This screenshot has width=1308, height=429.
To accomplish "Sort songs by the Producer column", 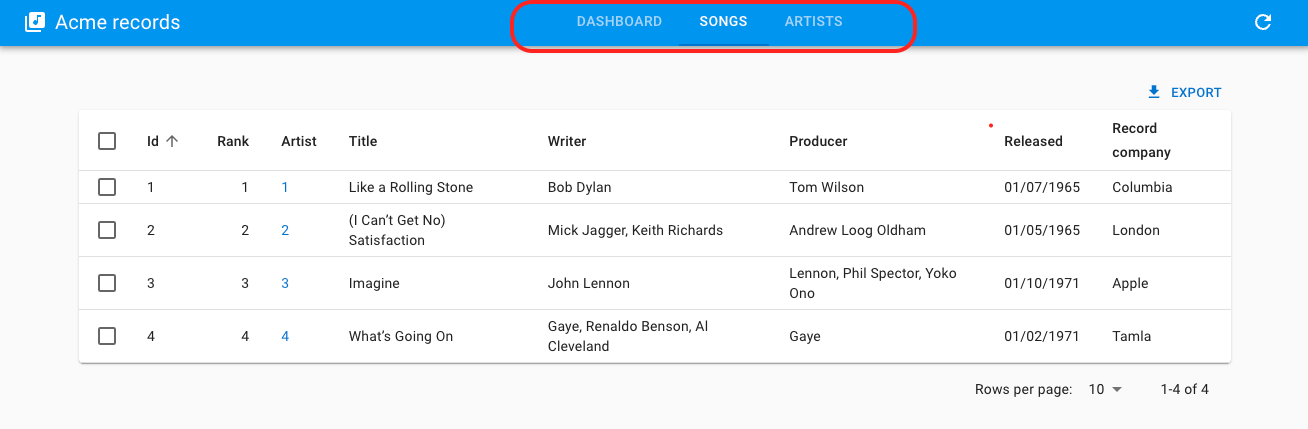I will tap(818, 141).
